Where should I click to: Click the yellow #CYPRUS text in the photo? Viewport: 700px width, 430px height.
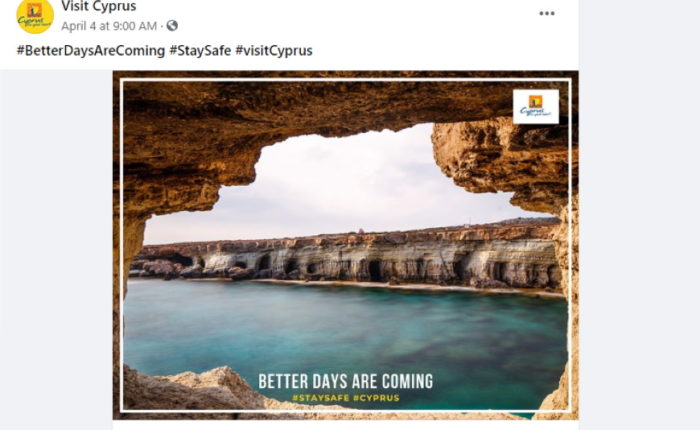[376, 398]
